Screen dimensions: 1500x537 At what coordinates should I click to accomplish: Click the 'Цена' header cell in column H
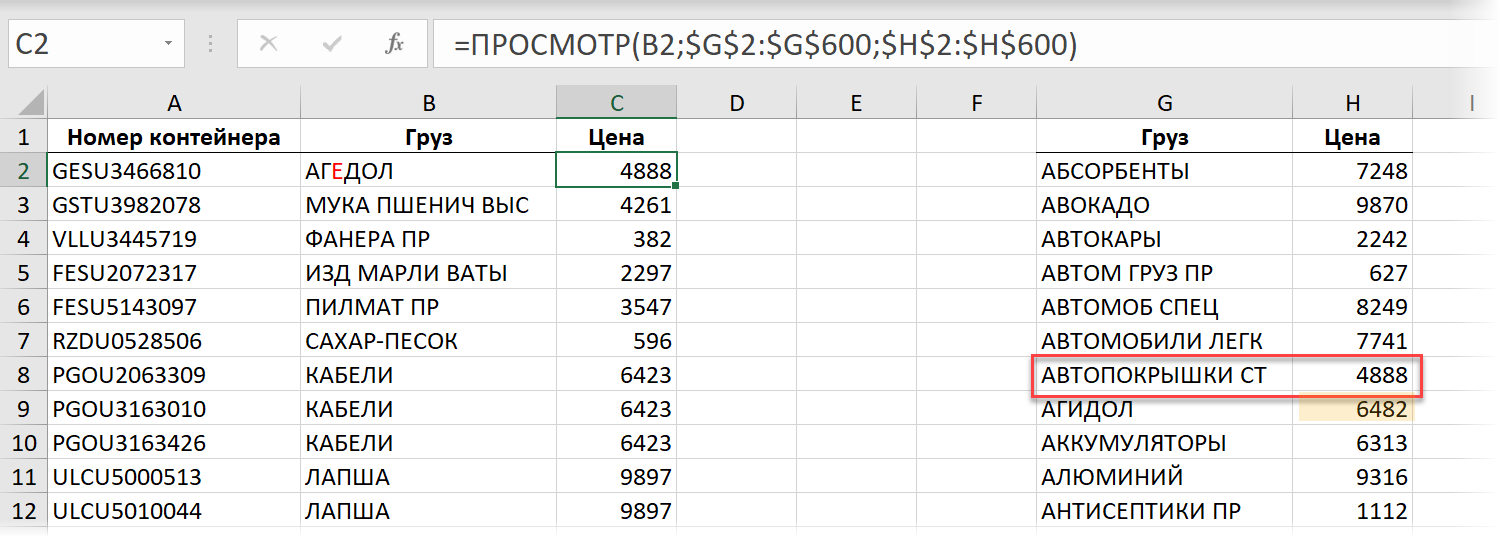tap(1353, 137)
